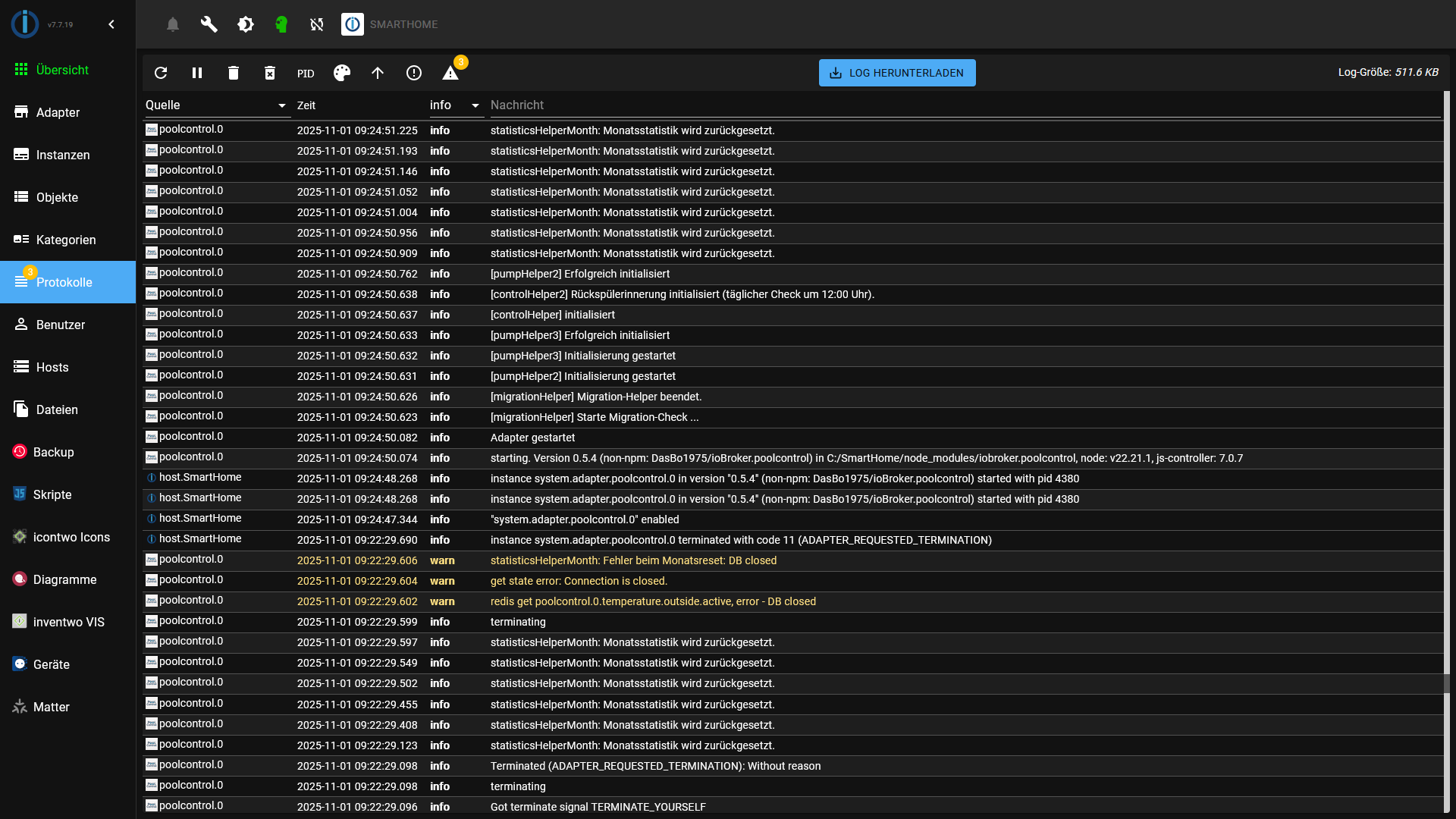Open the Adapter page from sidebar
Screen dimensions: 1456x819
pos(58,112)
